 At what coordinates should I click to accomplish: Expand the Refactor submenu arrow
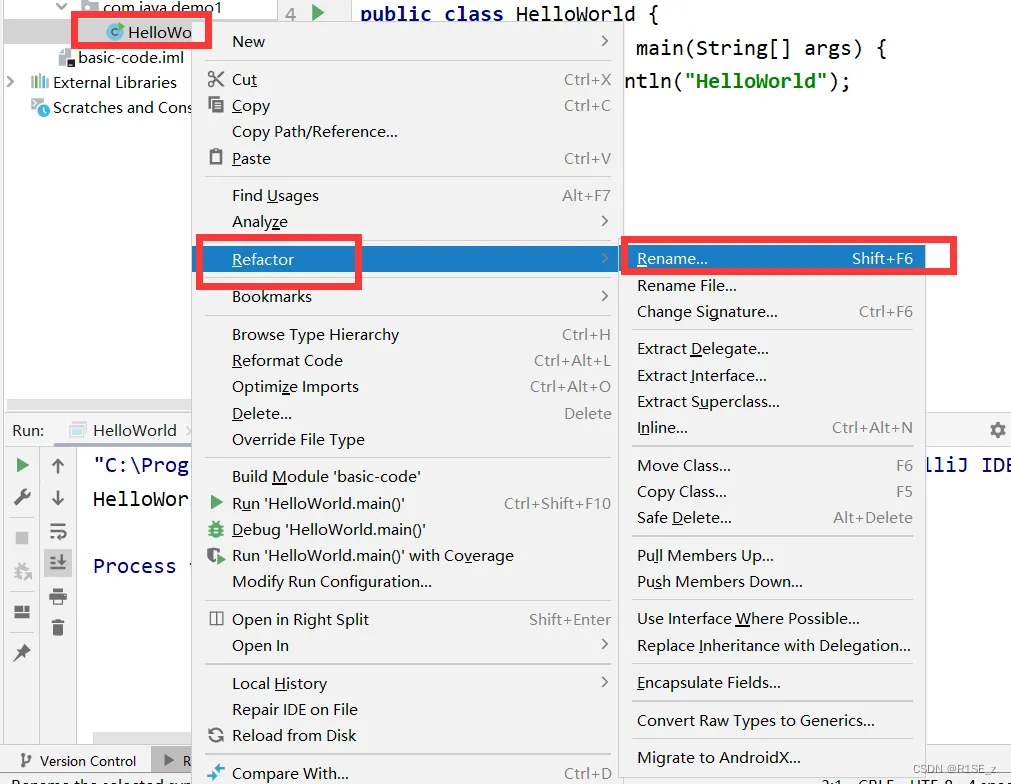pos(605,258)
